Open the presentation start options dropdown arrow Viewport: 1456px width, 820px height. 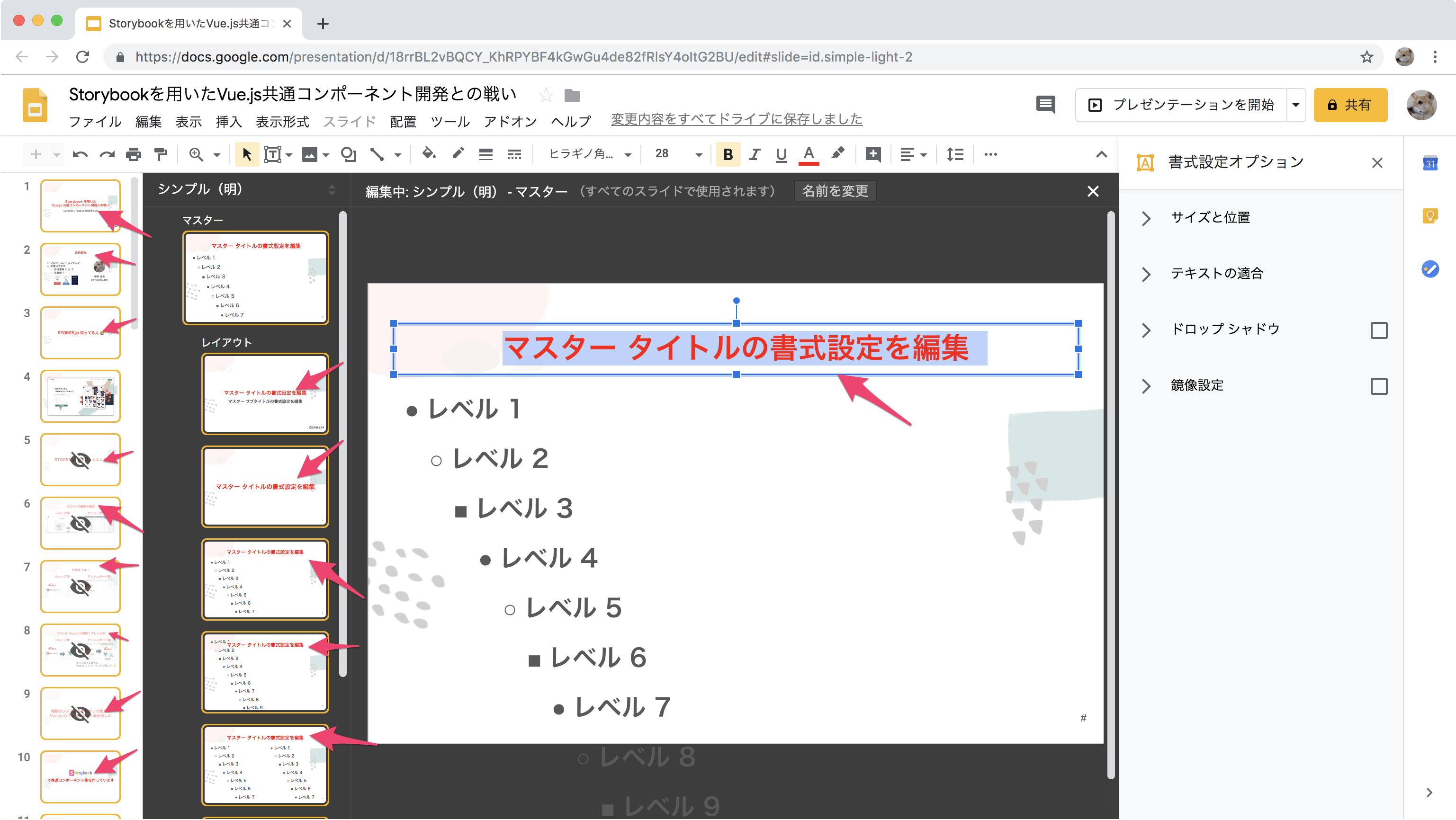point(1295,105)
